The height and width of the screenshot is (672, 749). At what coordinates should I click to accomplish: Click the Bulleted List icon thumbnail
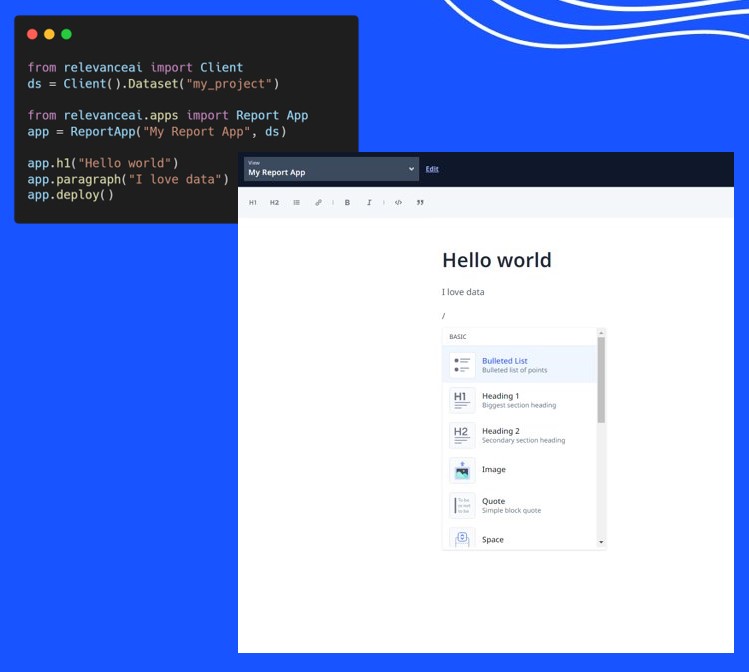pos(462,365)
